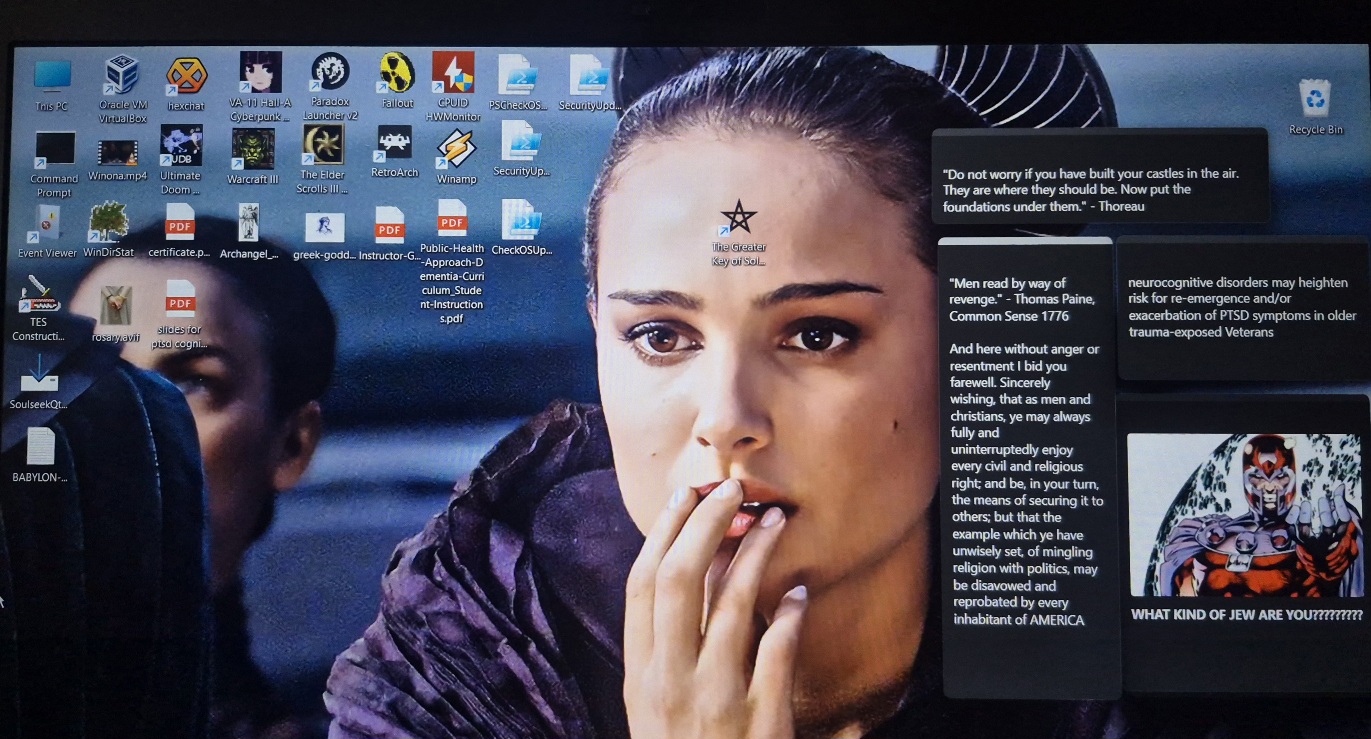
Task: Open CPUID HWMonitor shortcut
Action: point(453,86)
